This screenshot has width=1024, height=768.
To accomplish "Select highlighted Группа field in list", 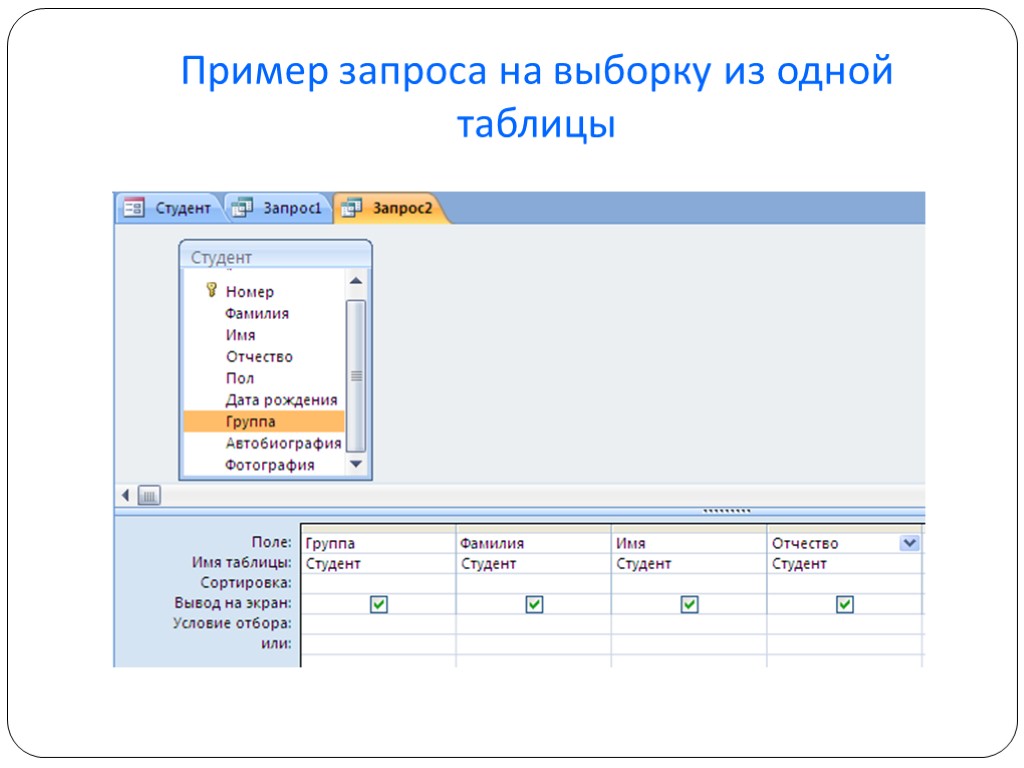I will point(264,421).
